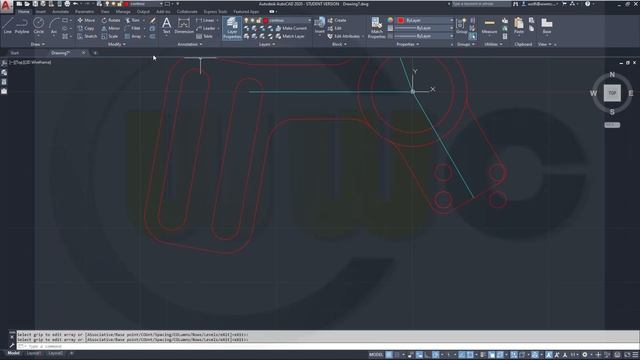This screenshot has height=360, width=640.
Task: Toggle Clean Screen in status bar
Action: (627, 355)
